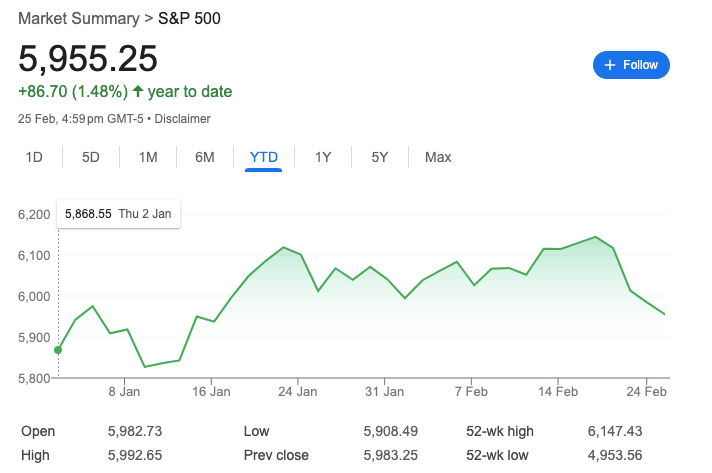The height and width of the screenshot is (473, 712).
Task: Click the 52-wk high value 6,147.43
Action: (x=615, y=431)
